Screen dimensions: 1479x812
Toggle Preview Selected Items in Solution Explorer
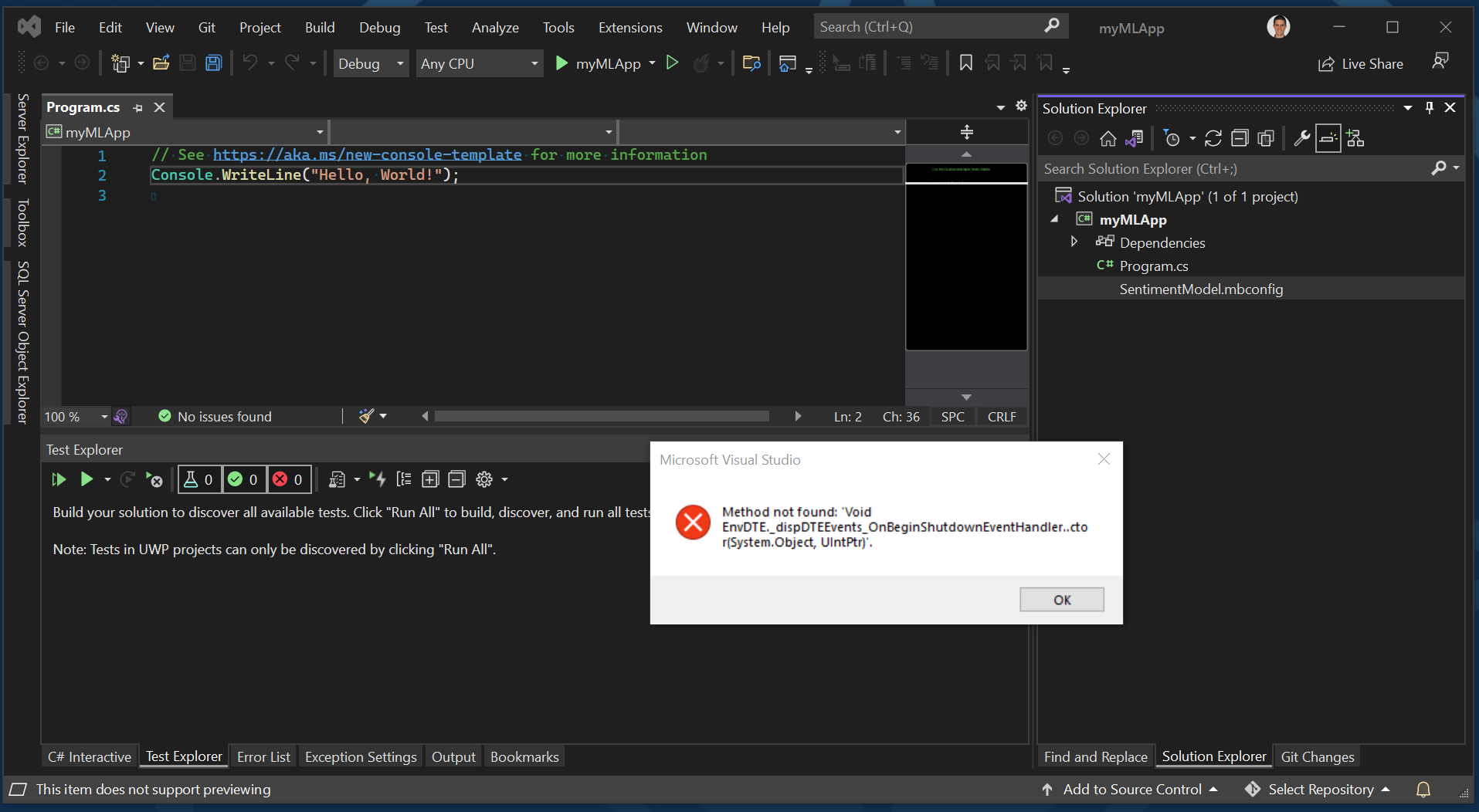click(1328, 138)
